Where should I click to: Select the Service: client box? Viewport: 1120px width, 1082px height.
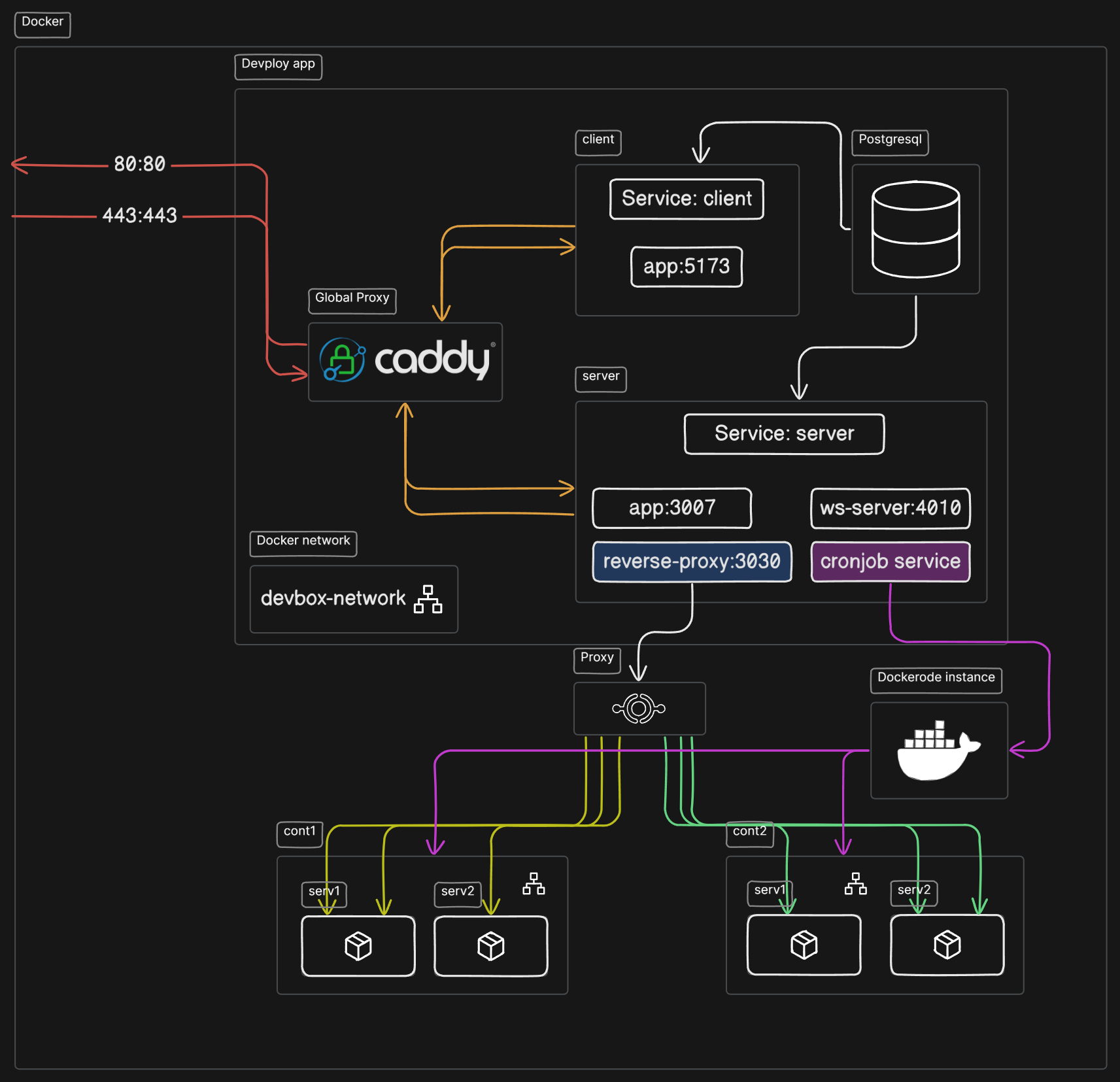687,199
